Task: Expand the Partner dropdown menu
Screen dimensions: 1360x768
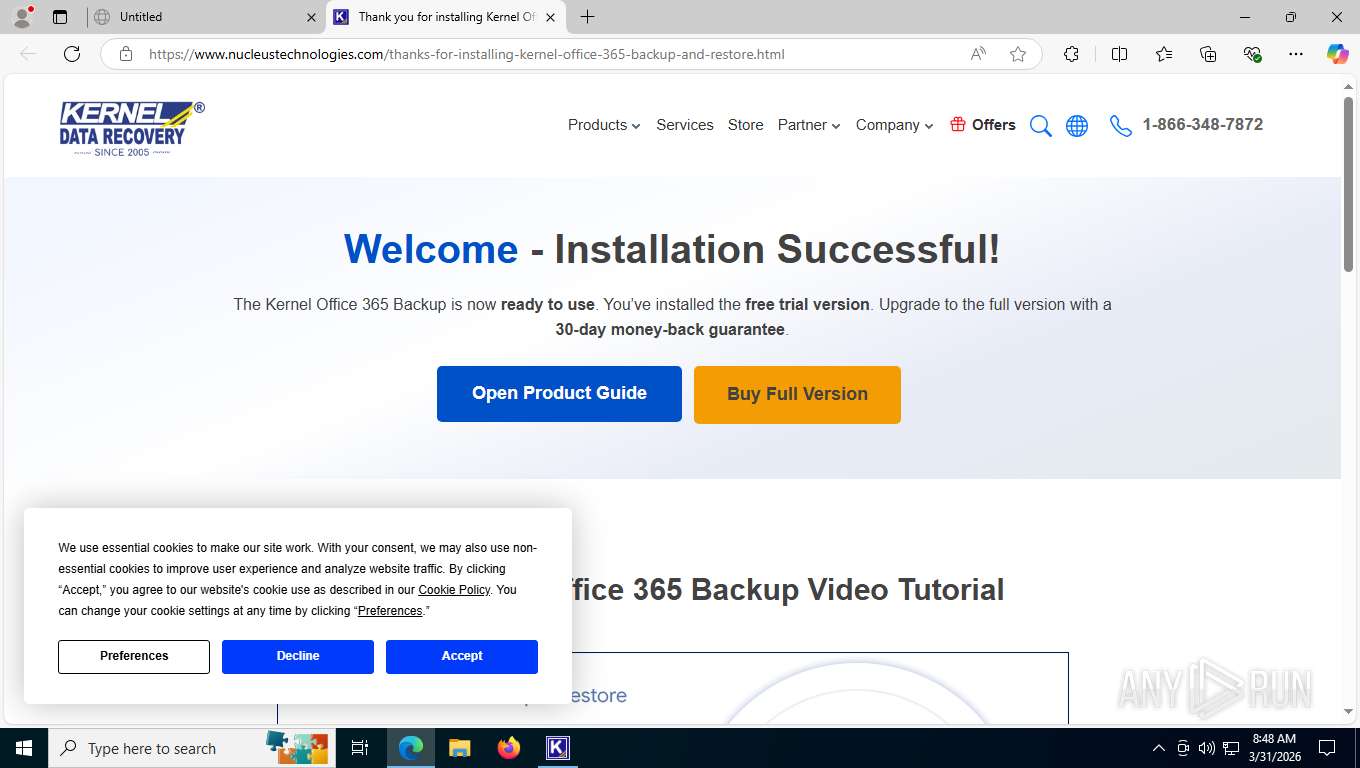Action: [809, 125]
